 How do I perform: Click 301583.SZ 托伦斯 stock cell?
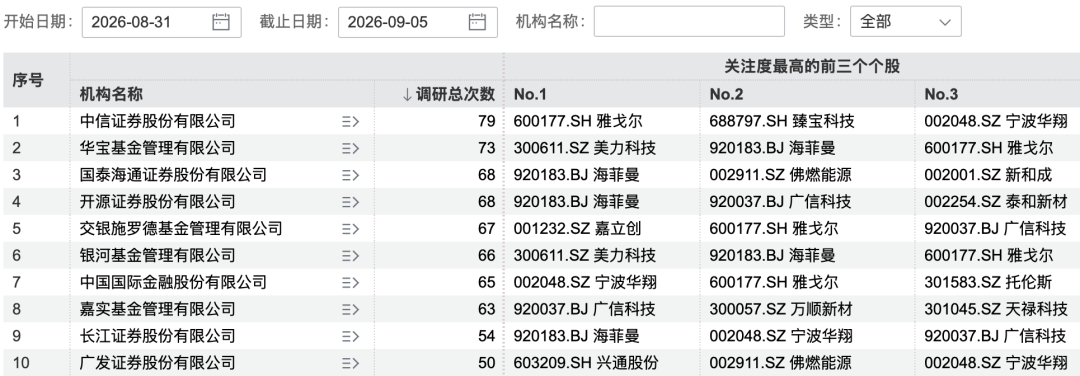988,283
